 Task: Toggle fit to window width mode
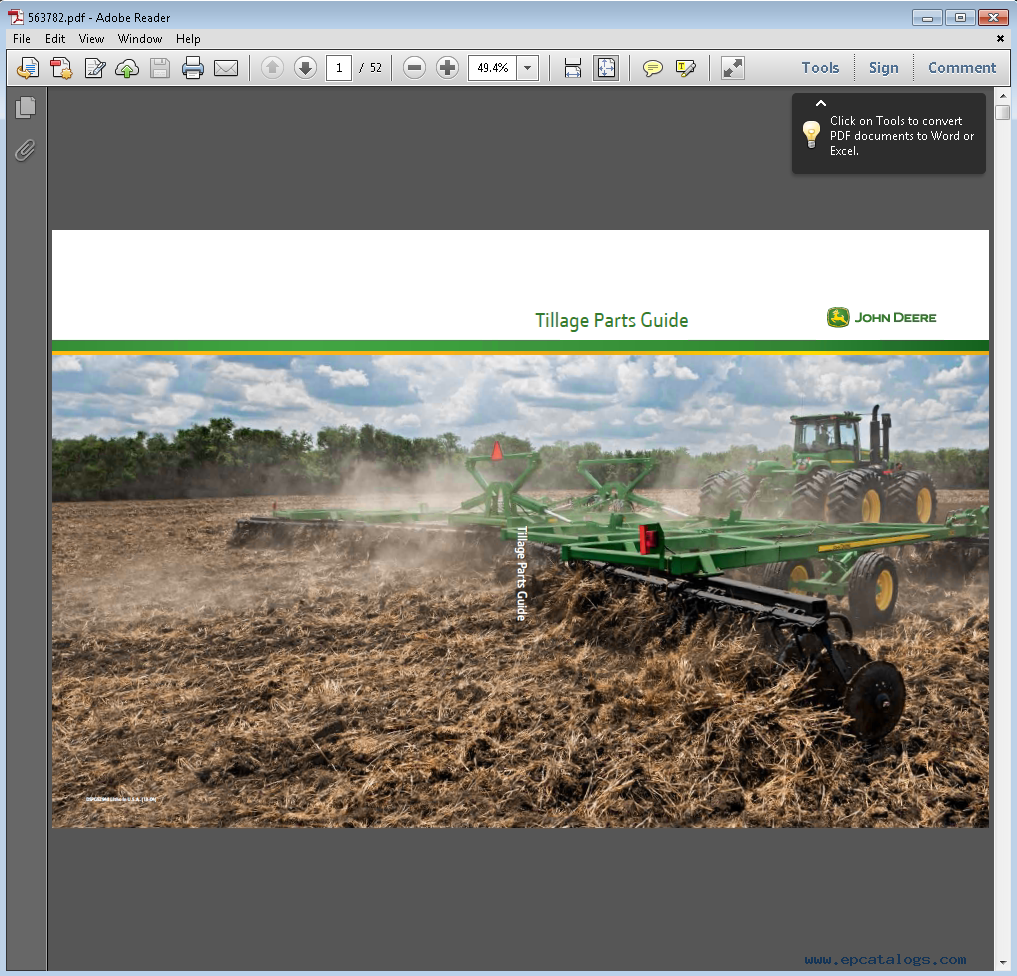coord(573,68)
